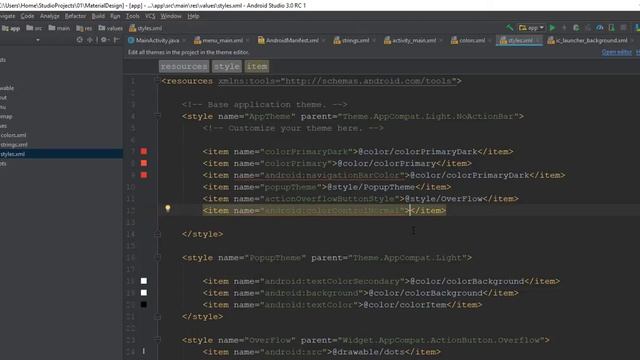
Task: Click the main navigation bar folder
Action: pos(59,28)
